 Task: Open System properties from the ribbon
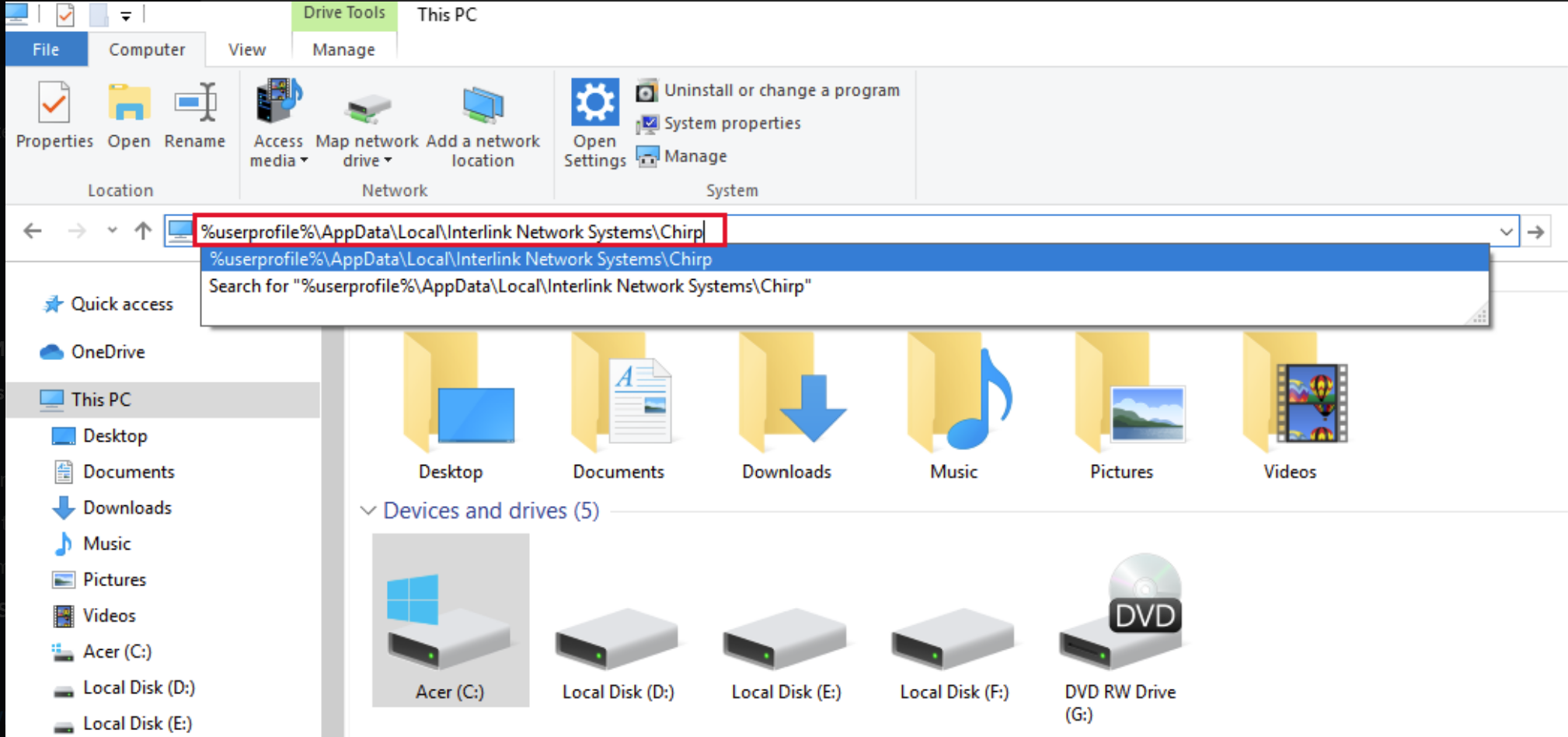tap(718, 124)
